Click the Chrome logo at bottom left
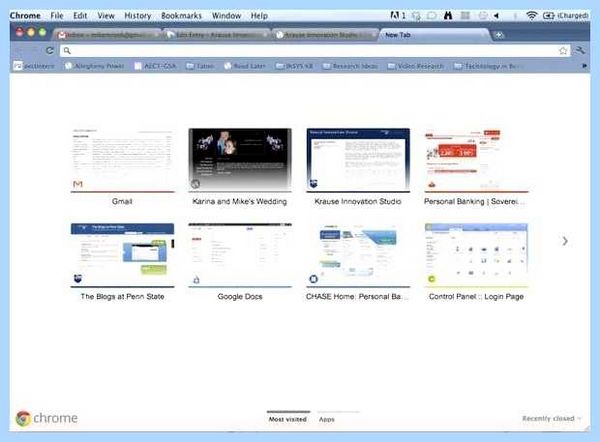Screen dimensions: 600x442 [x=23, y=418]
